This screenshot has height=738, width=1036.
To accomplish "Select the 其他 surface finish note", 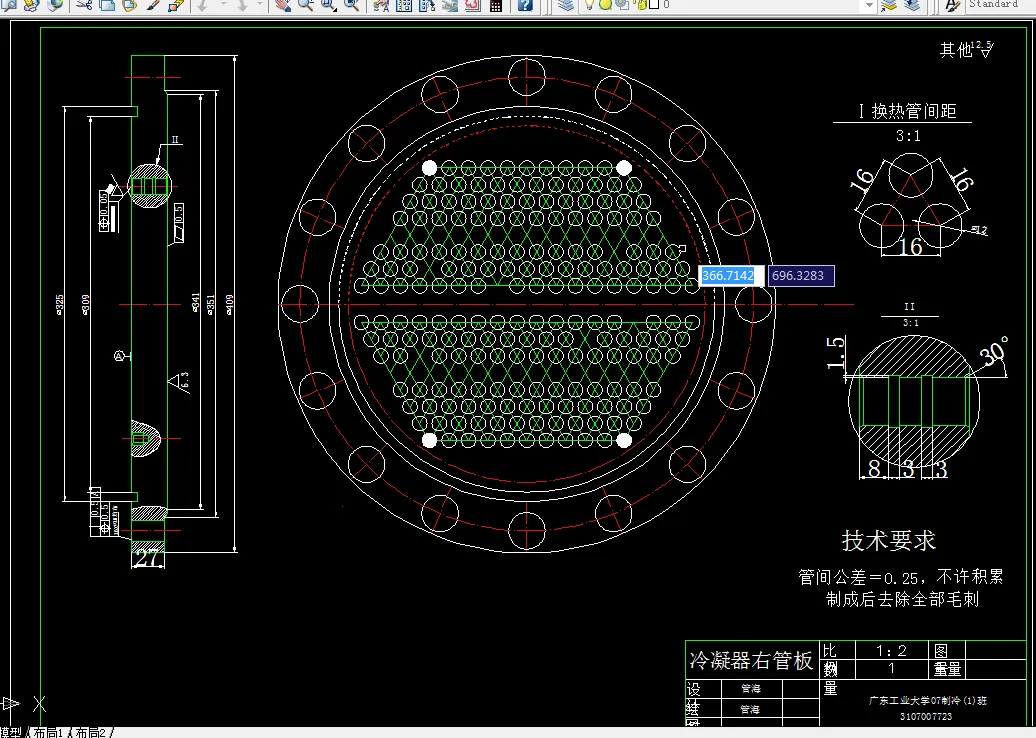I will pyautogui.click(x=956, y=50).
